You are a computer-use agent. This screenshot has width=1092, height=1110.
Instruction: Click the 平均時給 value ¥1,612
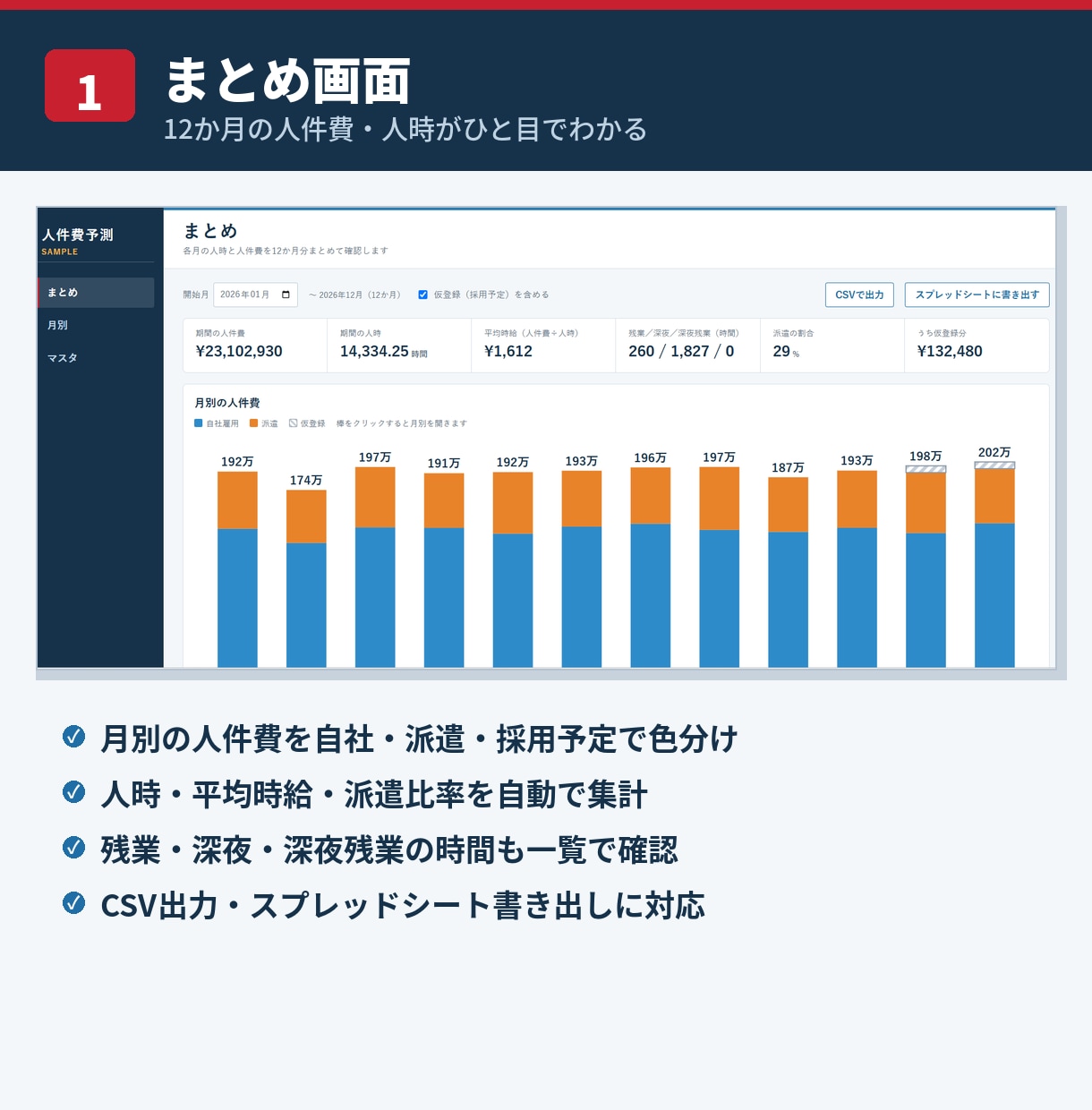(508, 352)
